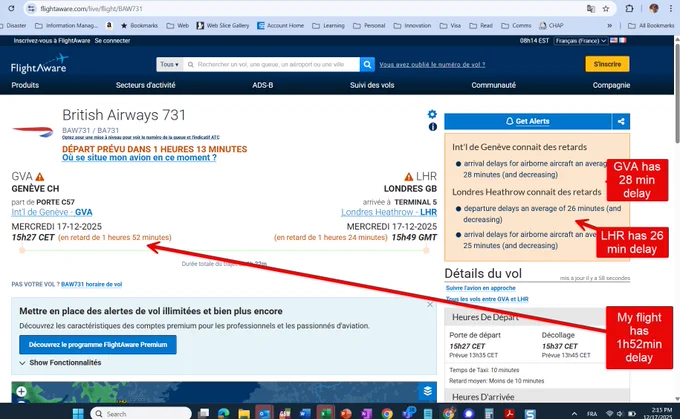Open Chrome's three-dot menu
Screen dimensions: 680x419
coord(670,8)
